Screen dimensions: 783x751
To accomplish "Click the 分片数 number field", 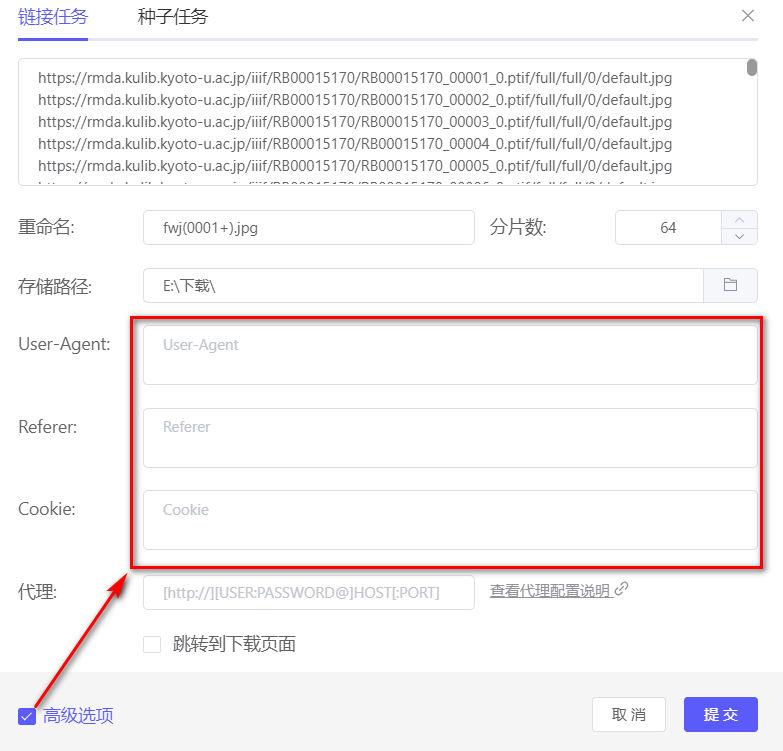I will tap(668, 227).
